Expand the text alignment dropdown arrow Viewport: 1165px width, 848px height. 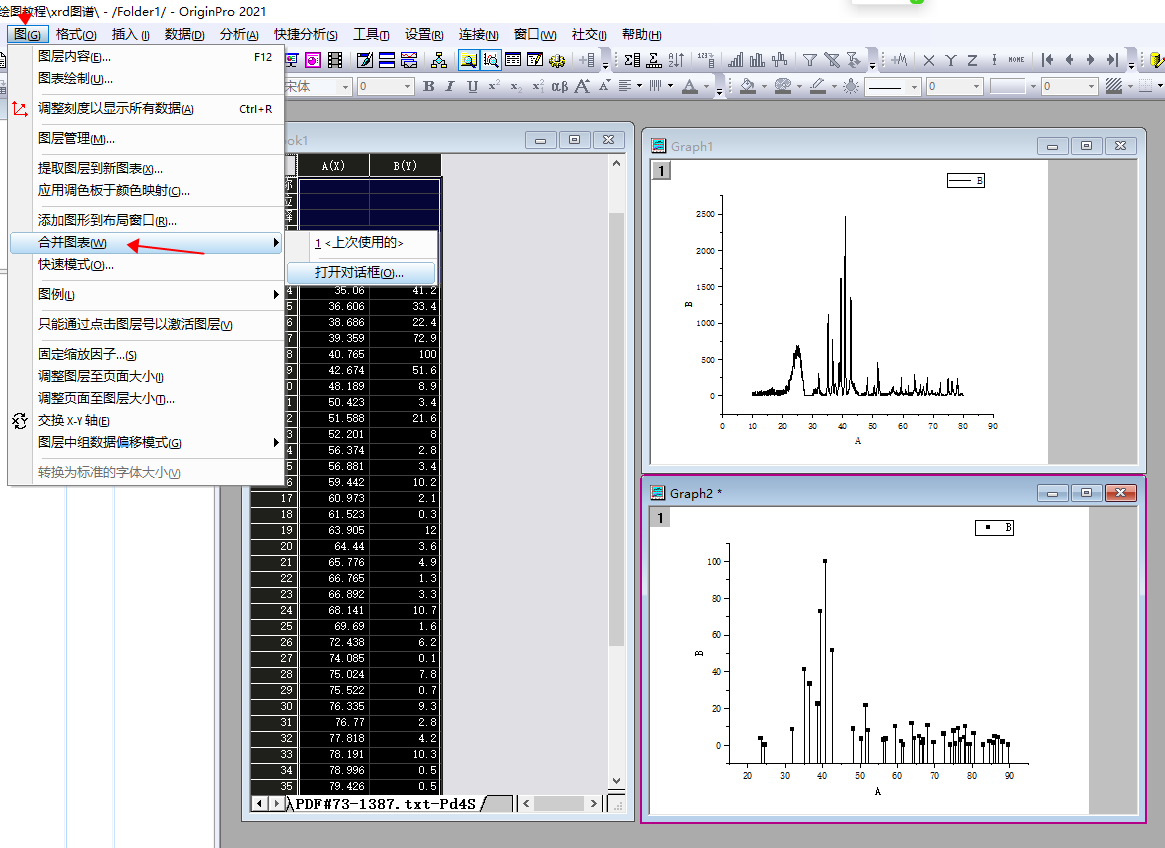[639, 86]
